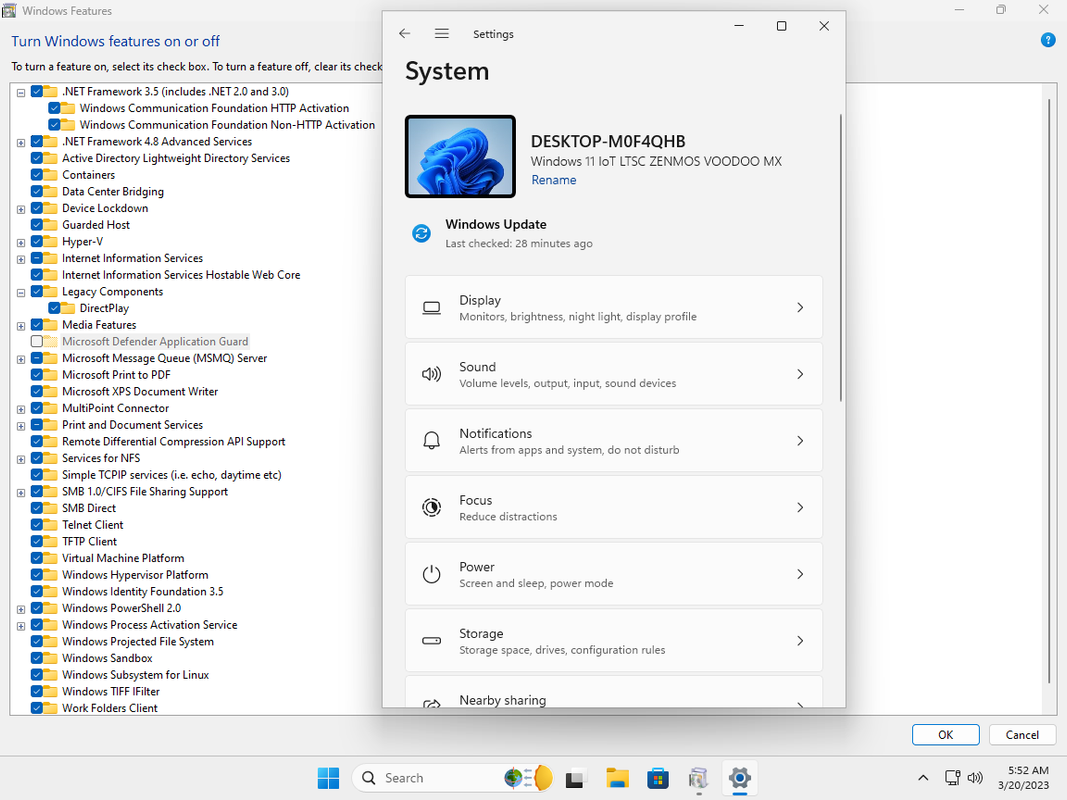Click the Windows Update sync icon
This screenshot has height=800, width=1067.
pyautogui.click(x=421, y=233)
